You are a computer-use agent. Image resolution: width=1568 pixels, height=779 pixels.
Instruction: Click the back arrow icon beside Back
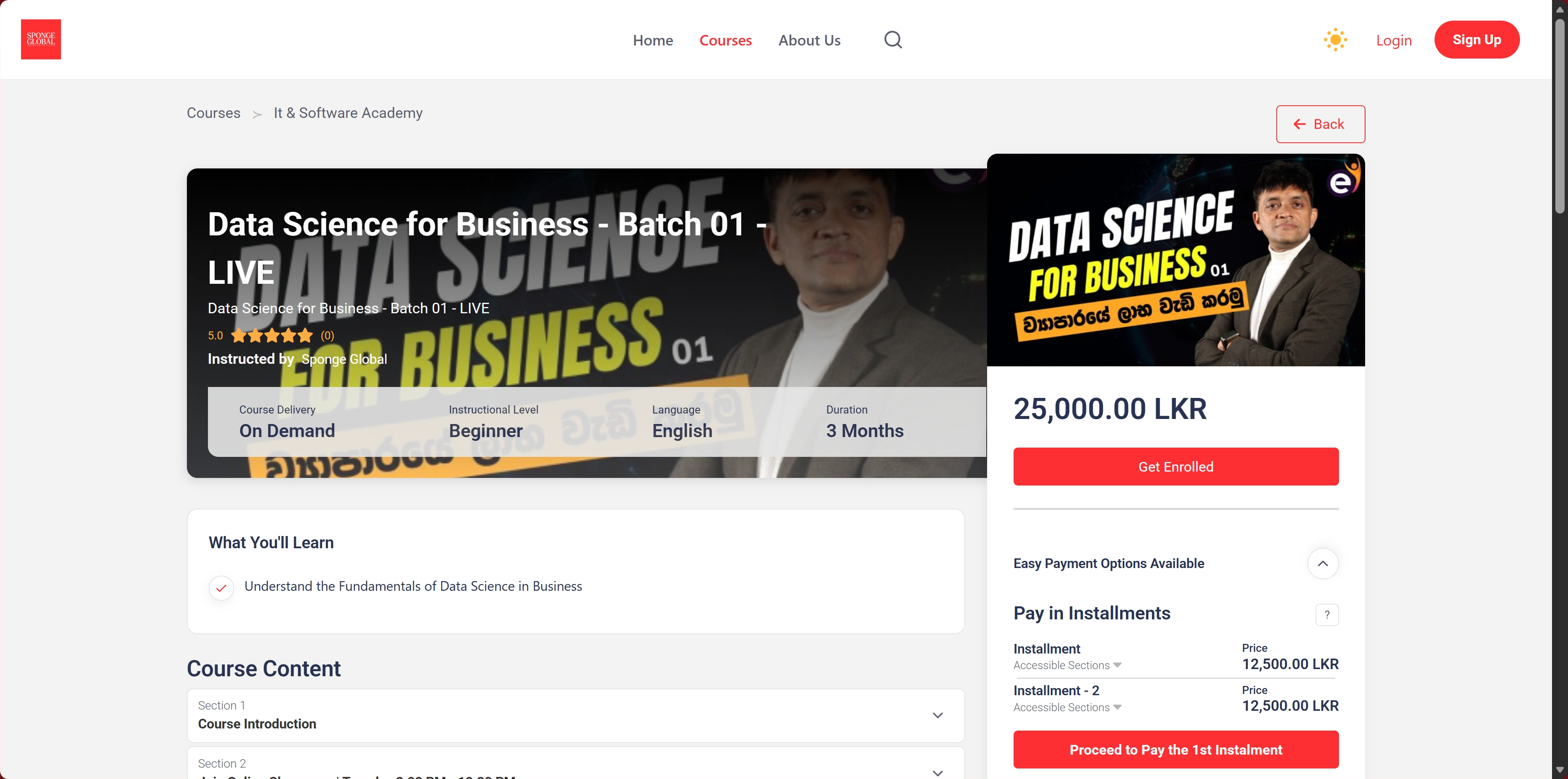[x=1299, y=124]
